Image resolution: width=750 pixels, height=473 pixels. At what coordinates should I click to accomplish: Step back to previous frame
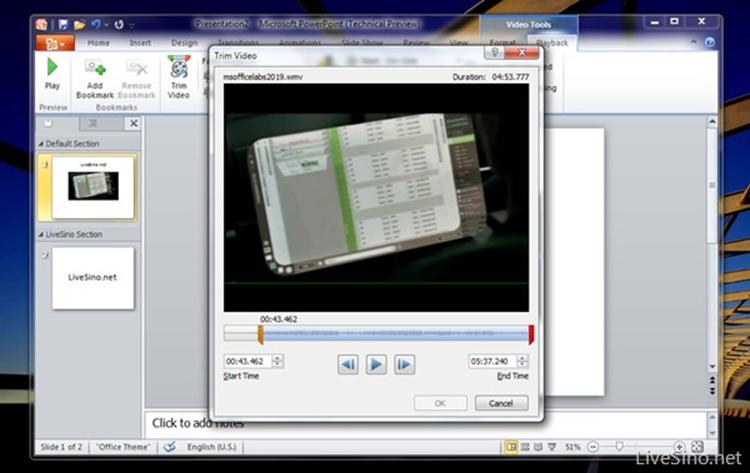pos(348,364)
